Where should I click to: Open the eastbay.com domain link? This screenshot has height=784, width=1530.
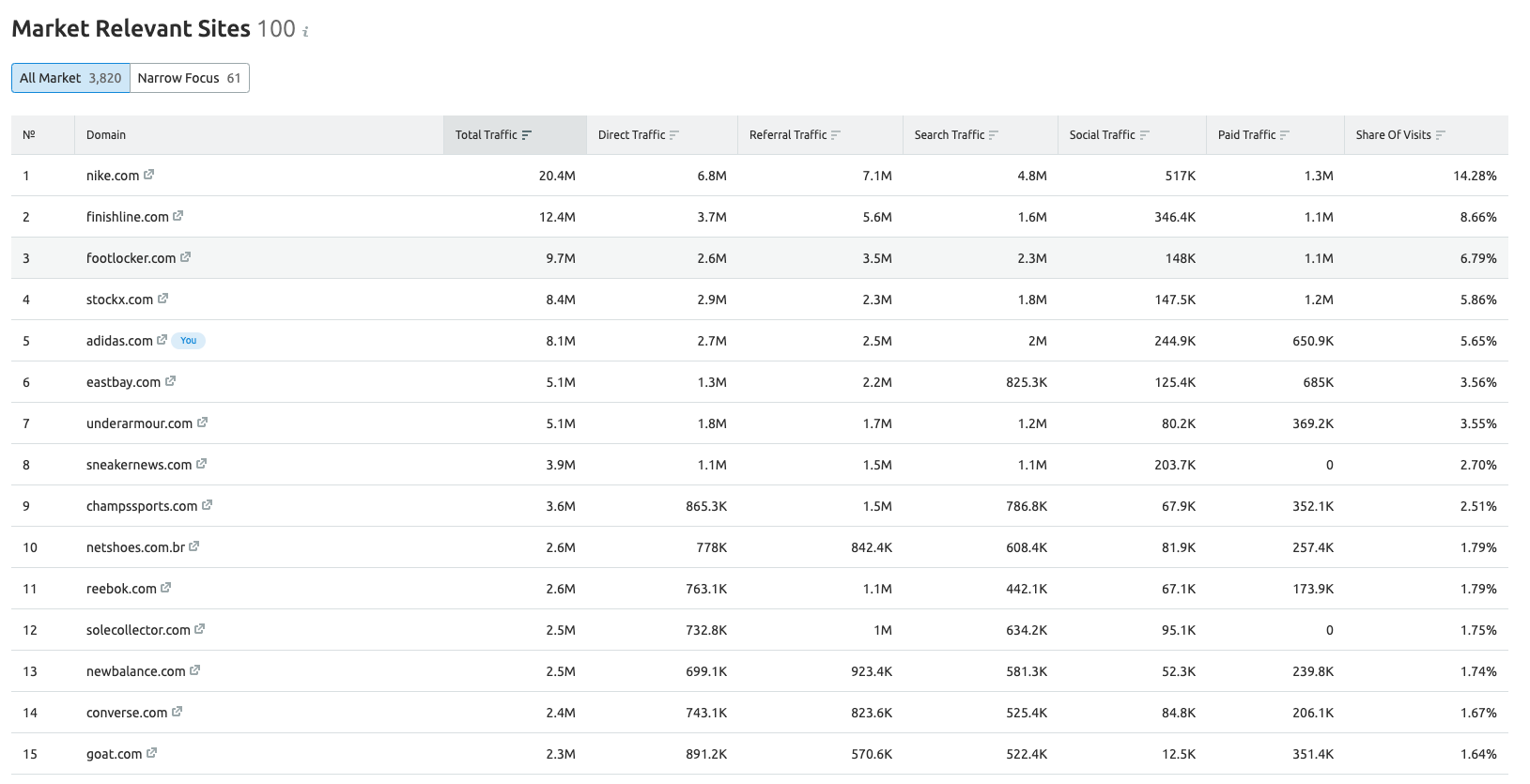[123, 382]
